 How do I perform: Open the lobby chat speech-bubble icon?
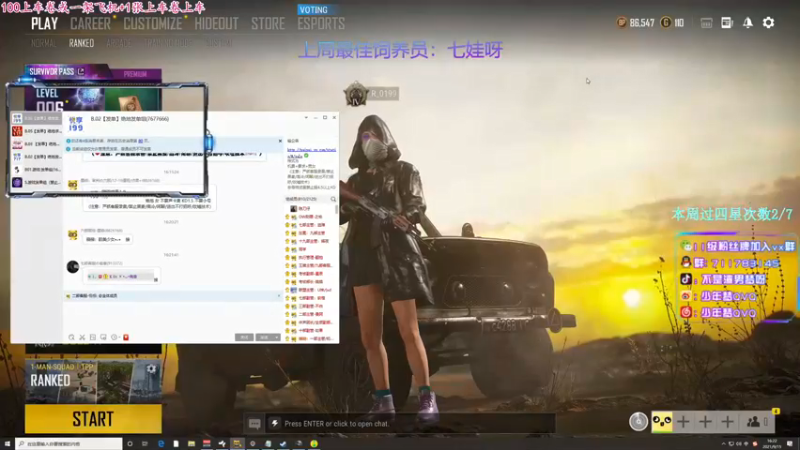255,423
